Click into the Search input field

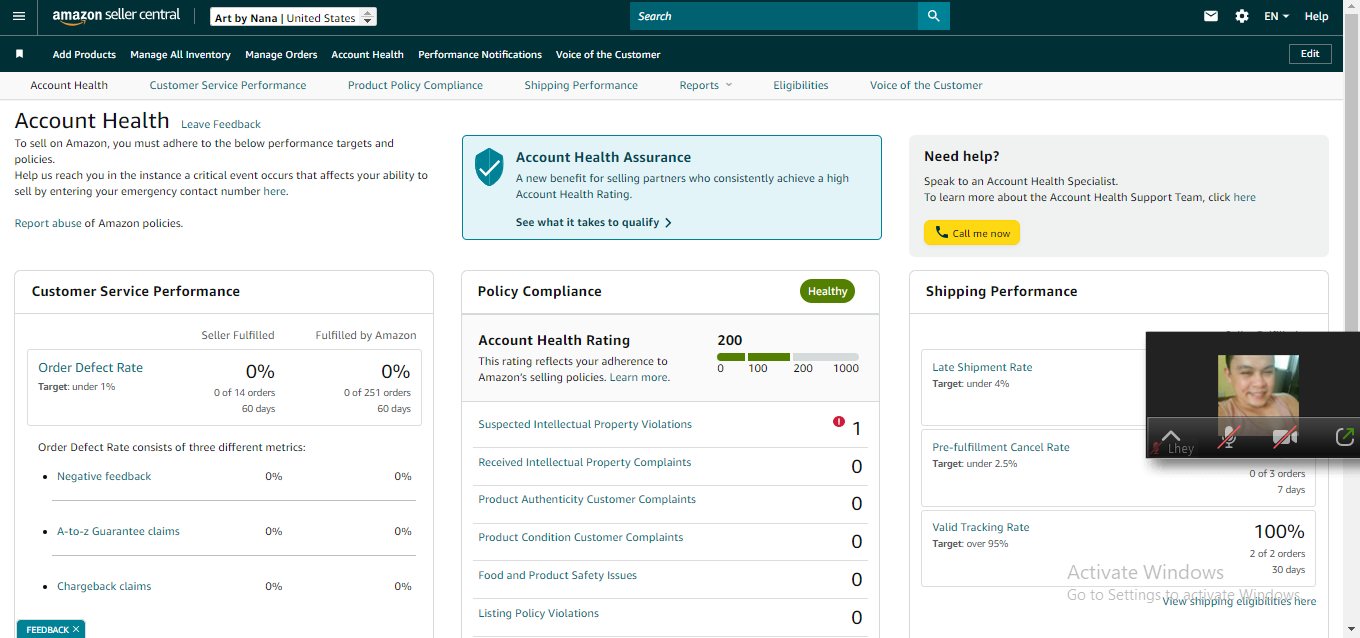(x=774, y=16)
